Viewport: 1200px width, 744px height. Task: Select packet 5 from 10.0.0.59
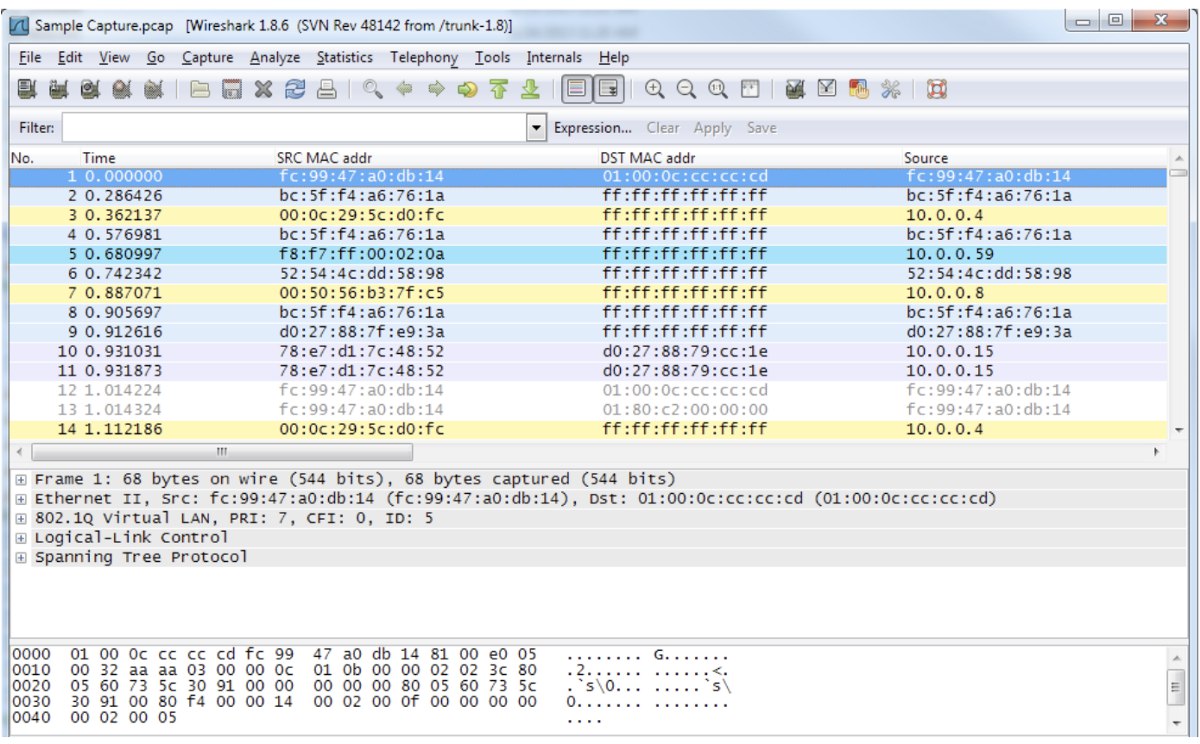point(588,254)
